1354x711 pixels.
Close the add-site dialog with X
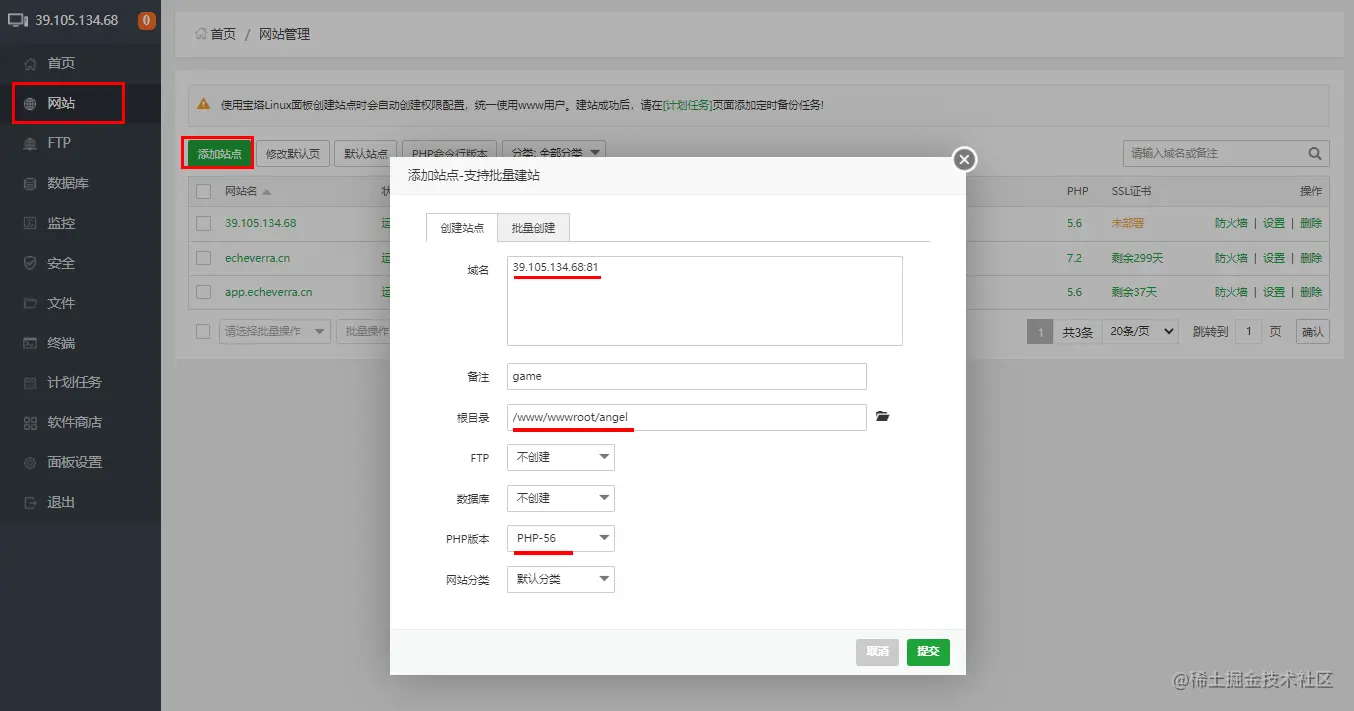coord(964,159)
